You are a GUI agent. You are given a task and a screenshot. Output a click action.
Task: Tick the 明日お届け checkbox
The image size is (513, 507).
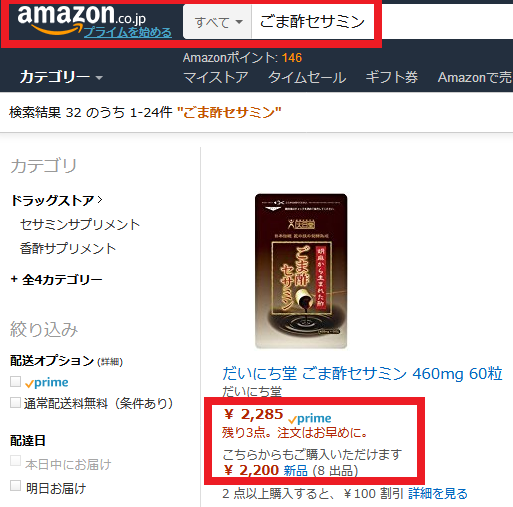(15, 485)
